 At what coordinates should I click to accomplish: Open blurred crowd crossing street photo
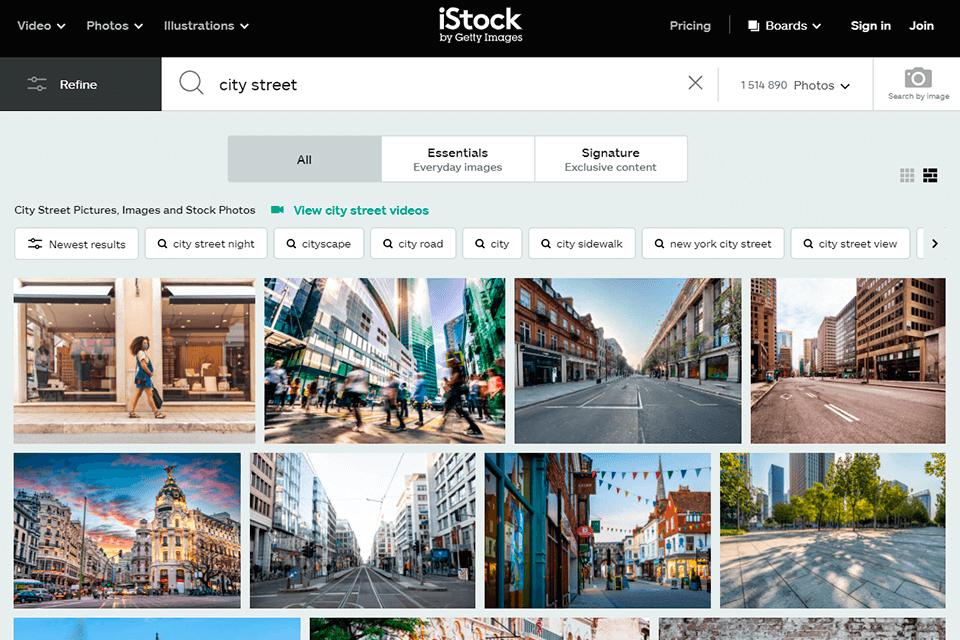tap(384, 361)
